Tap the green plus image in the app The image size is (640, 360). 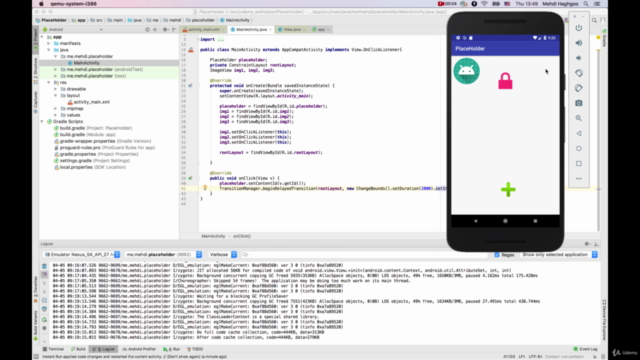[x=508, y=189]
